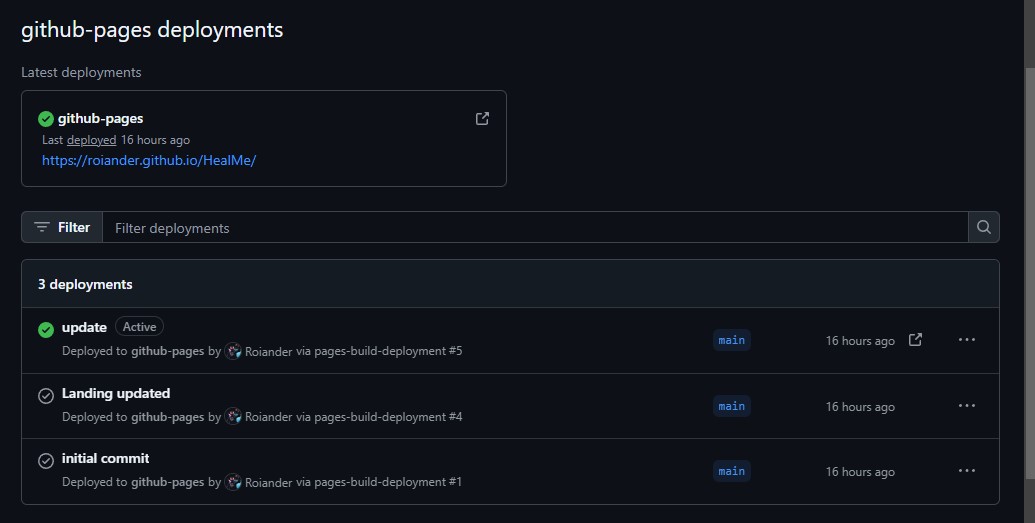
Task: Open the 'initial commit' deployment title
Action: pyautogui.click(x=106, y=458)
